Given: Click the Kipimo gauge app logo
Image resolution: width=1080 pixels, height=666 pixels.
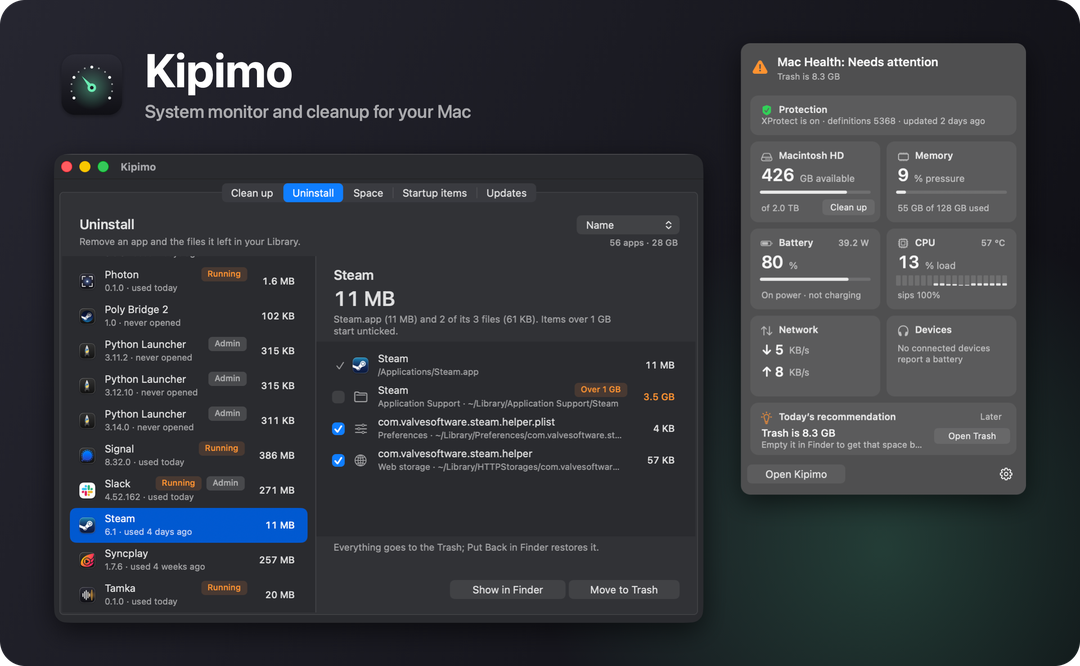Looking at the screenshot, I should (92, 85).
